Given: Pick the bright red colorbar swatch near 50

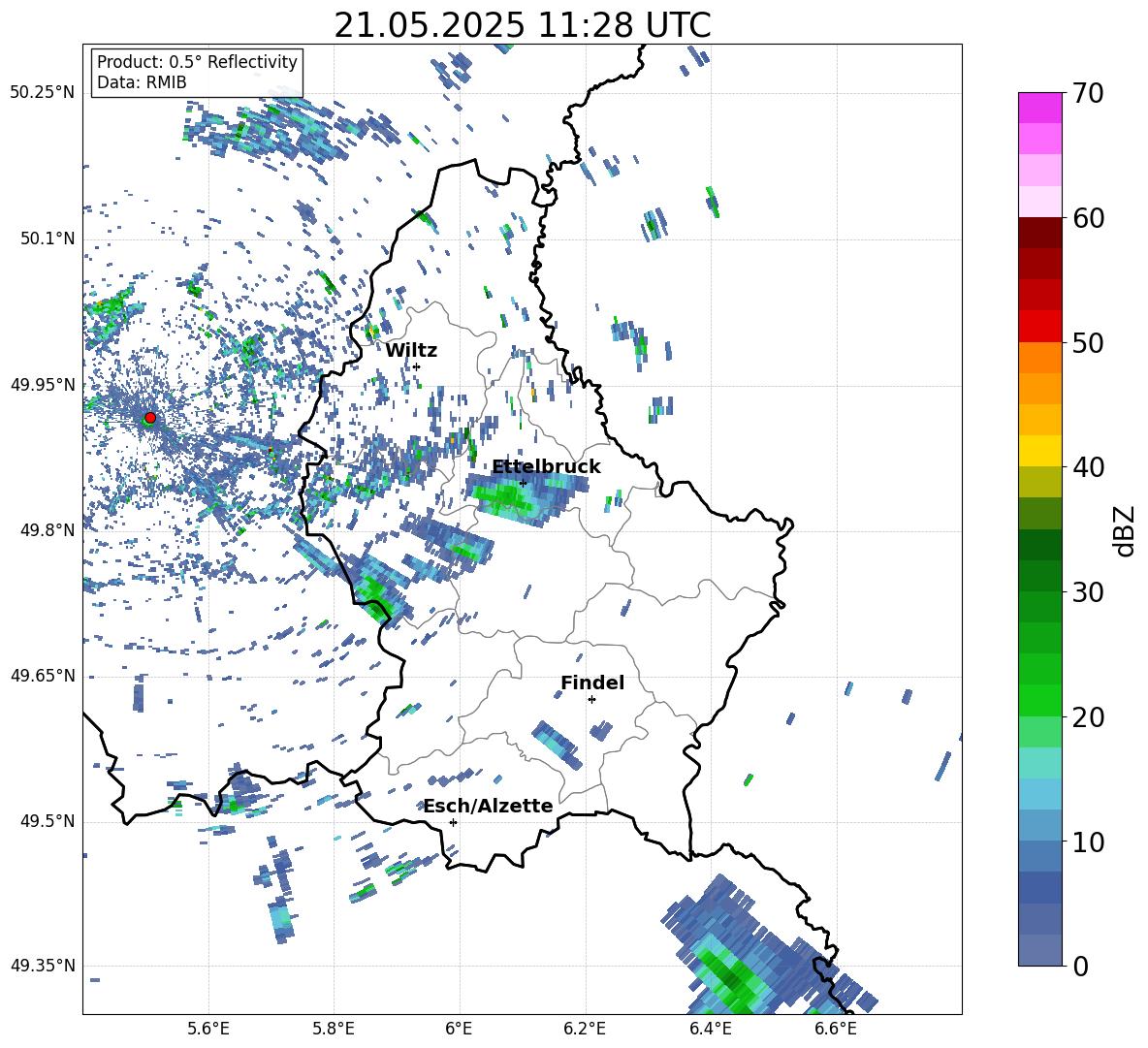Looking at the screenshot, I should pos(1039,327).
